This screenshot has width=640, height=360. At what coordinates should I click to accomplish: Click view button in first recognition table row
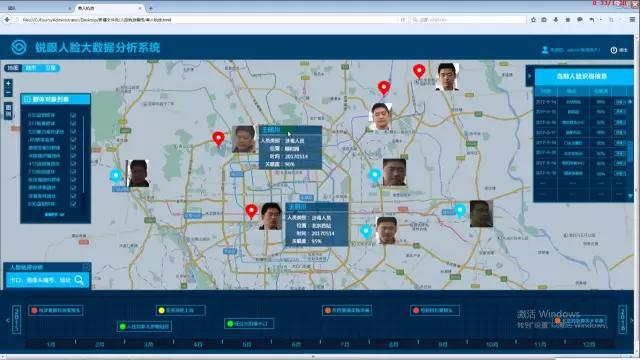point(620,102)
